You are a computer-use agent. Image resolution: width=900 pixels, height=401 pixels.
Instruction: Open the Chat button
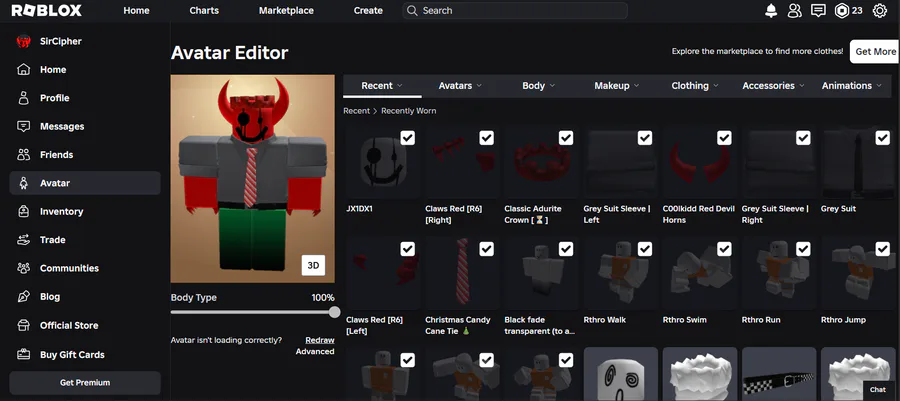pyautogui.click(x=878, y=390)
